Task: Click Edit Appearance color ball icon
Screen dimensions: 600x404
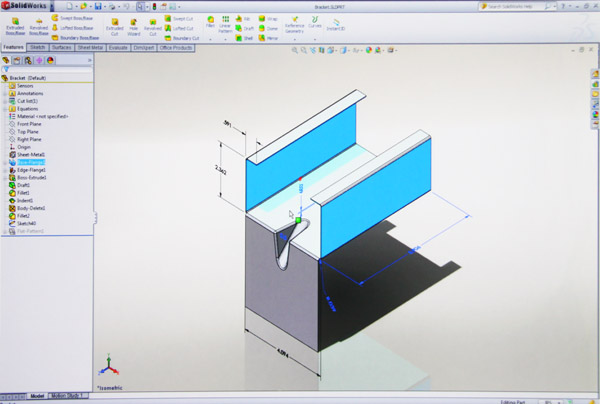Action: (368, 50)
